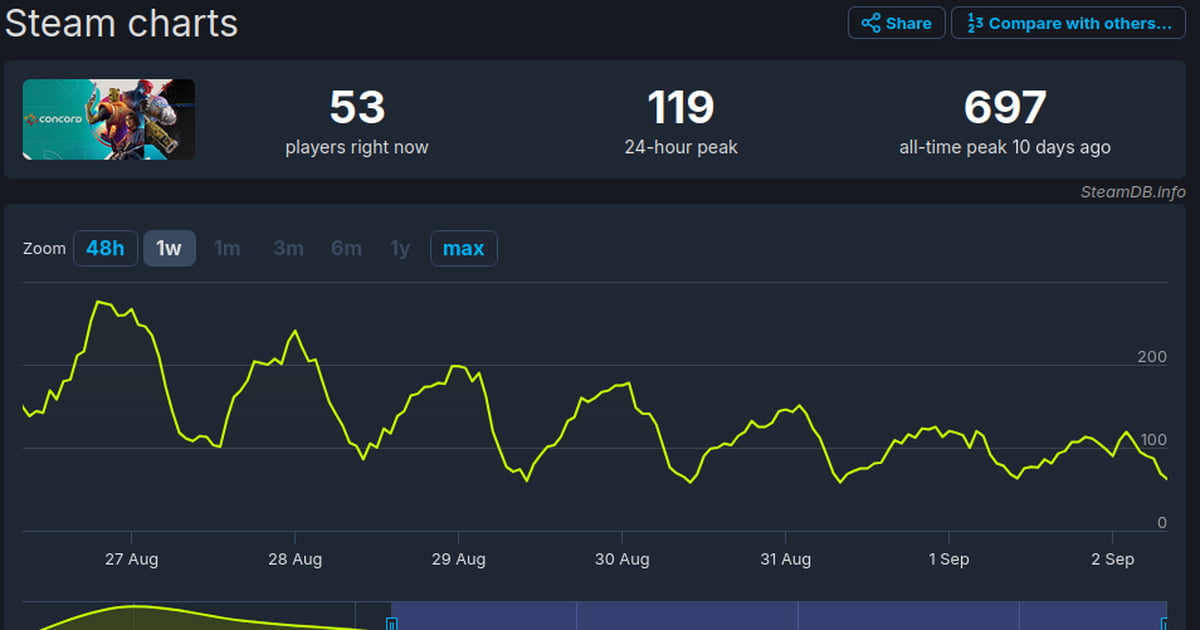Viewport: 1200px width, 630px height.
Task: Click the "24-hour peak" caption
Action: [x=681, y=147]
